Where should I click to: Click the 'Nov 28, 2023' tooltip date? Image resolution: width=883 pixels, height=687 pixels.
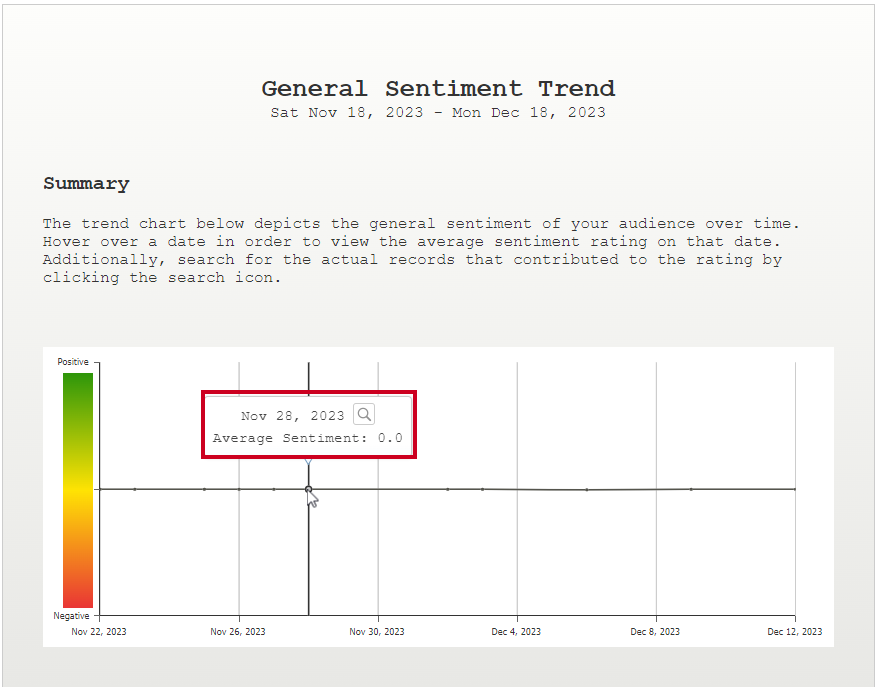(292, 416)
